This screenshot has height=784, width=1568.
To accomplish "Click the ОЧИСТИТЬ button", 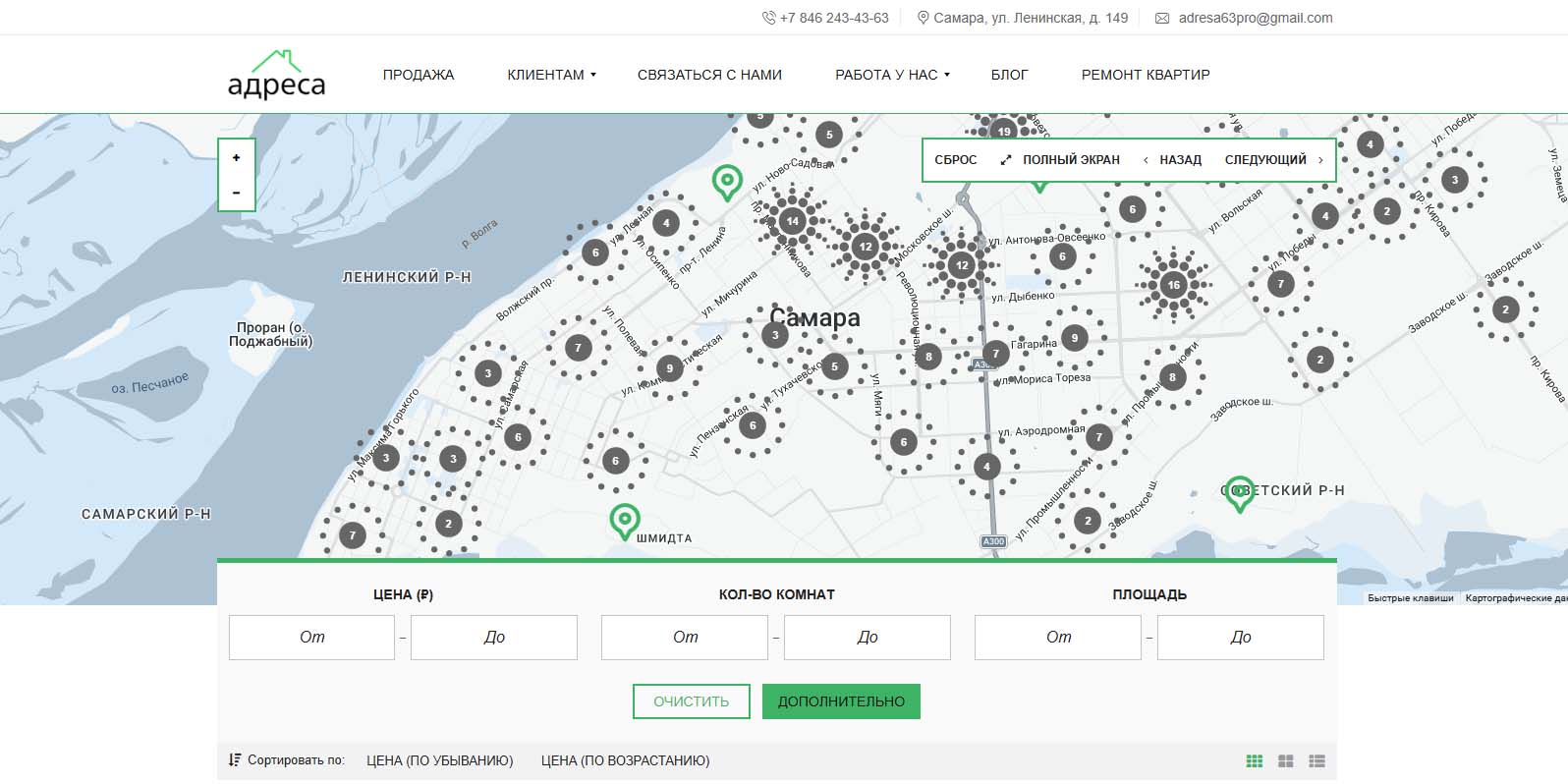I will pyautogui.click(x=691, y=701).
